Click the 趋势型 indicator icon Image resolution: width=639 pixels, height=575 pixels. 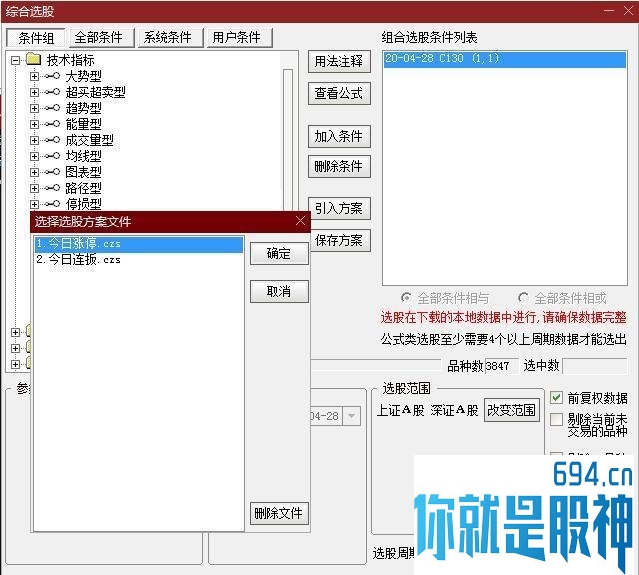click(x=53, y=108)
